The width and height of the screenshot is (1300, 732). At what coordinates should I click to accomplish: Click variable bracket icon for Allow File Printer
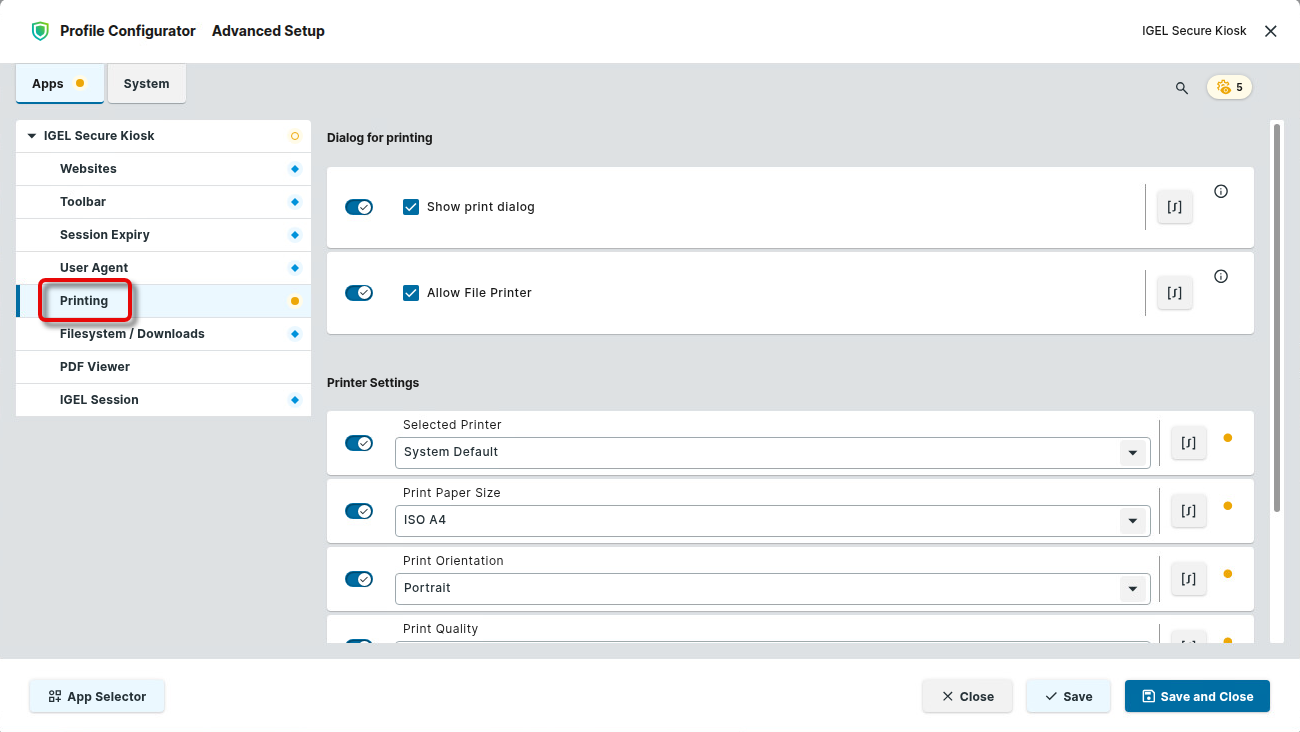coord(1174,293)
